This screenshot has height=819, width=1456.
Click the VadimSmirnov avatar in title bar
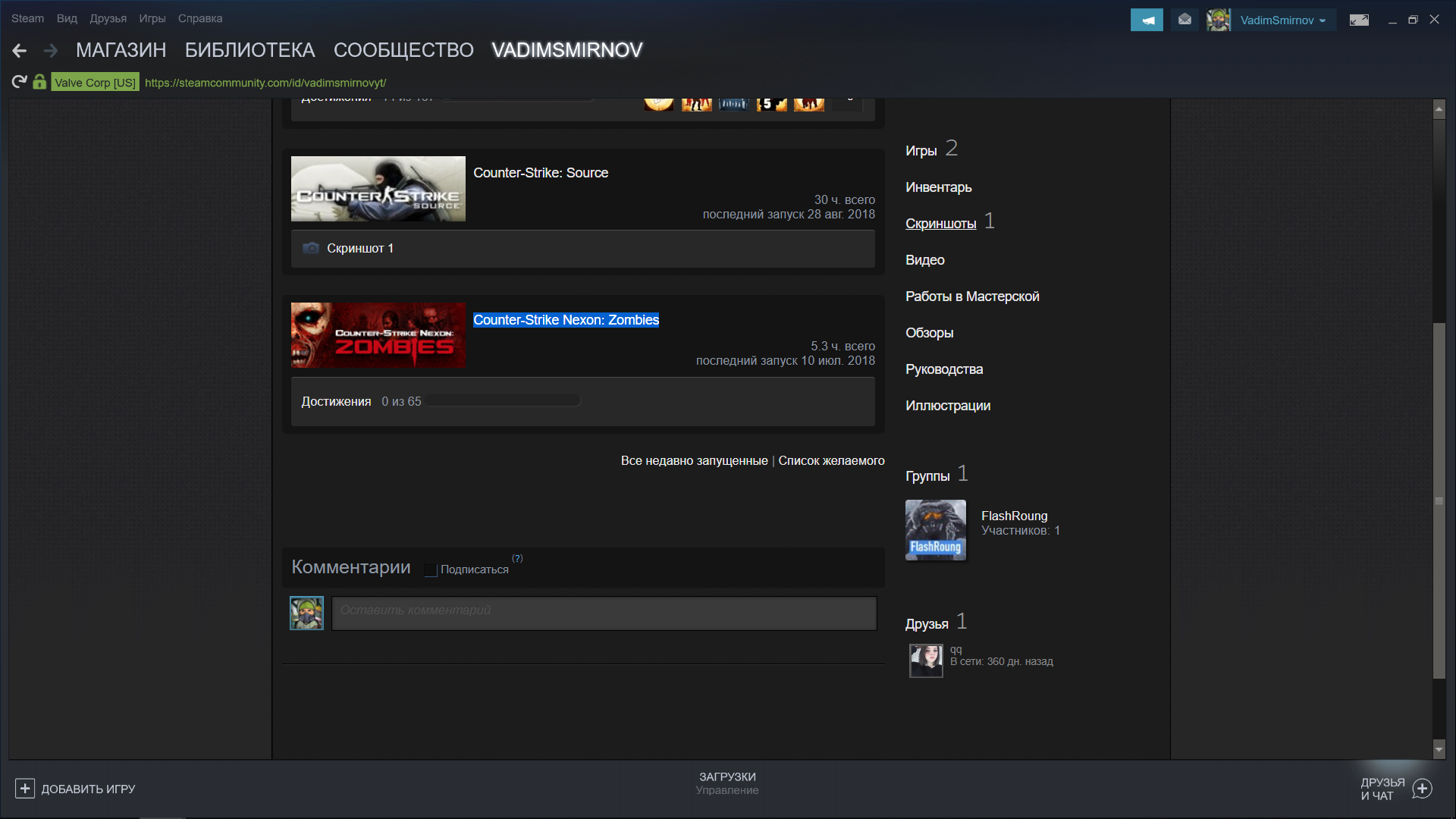[1219, 20]
